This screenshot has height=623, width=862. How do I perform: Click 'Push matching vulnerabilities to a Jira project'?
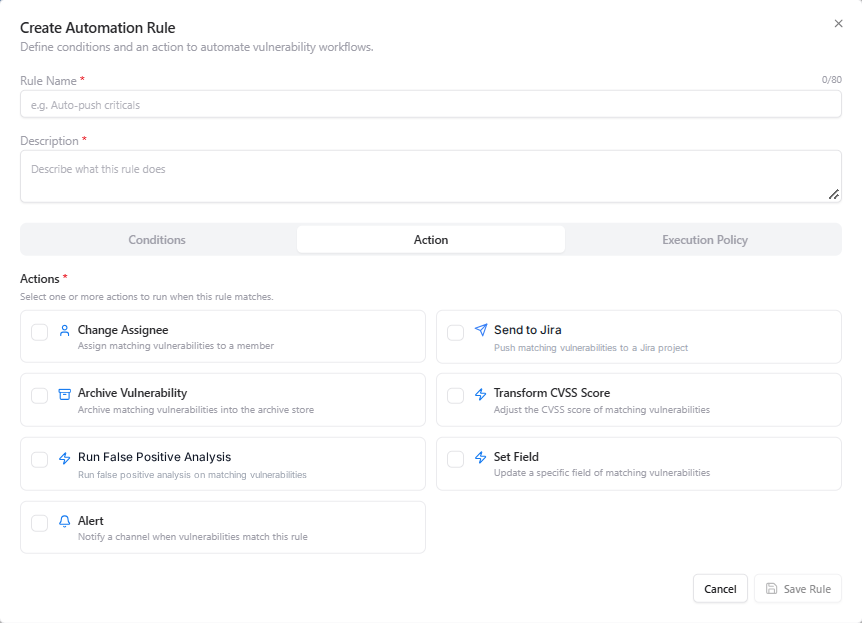tap(591, 348)
